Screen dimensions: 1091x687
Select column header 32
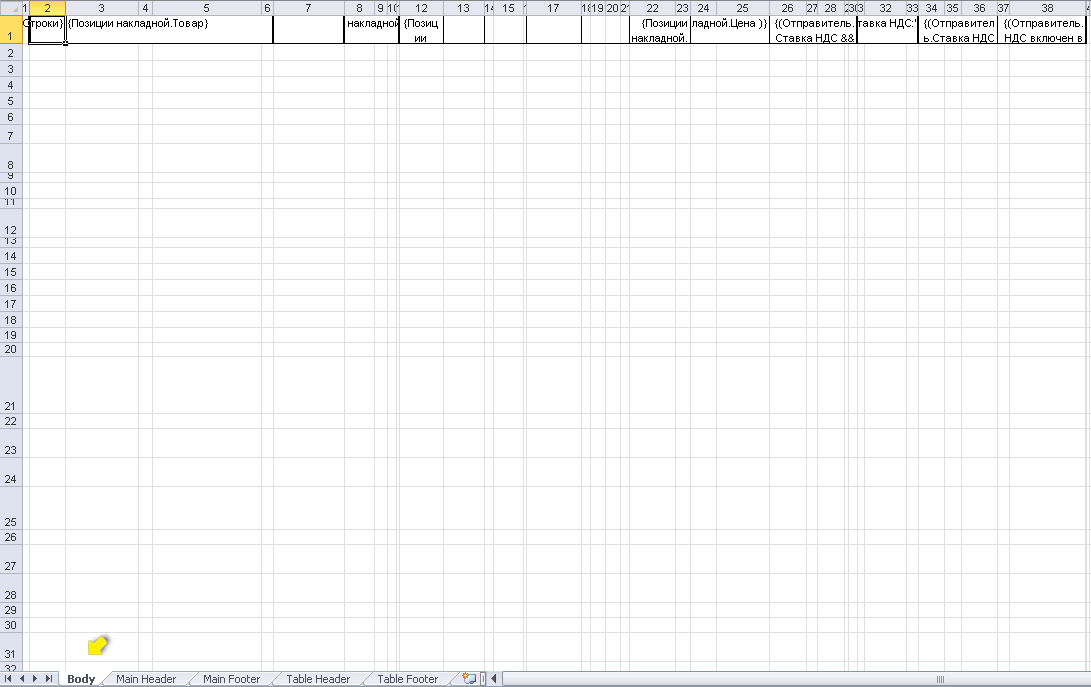coord(885,8)
